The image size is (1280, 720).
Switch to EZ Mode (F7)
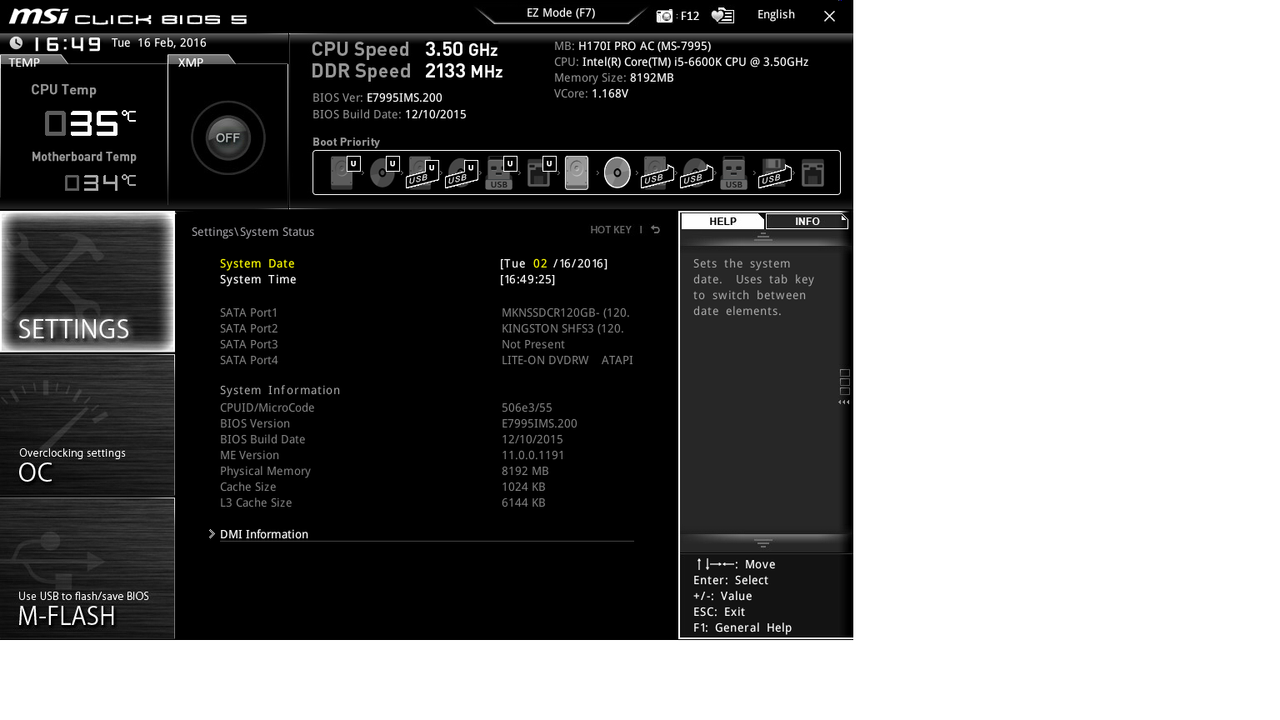point(561,14)
